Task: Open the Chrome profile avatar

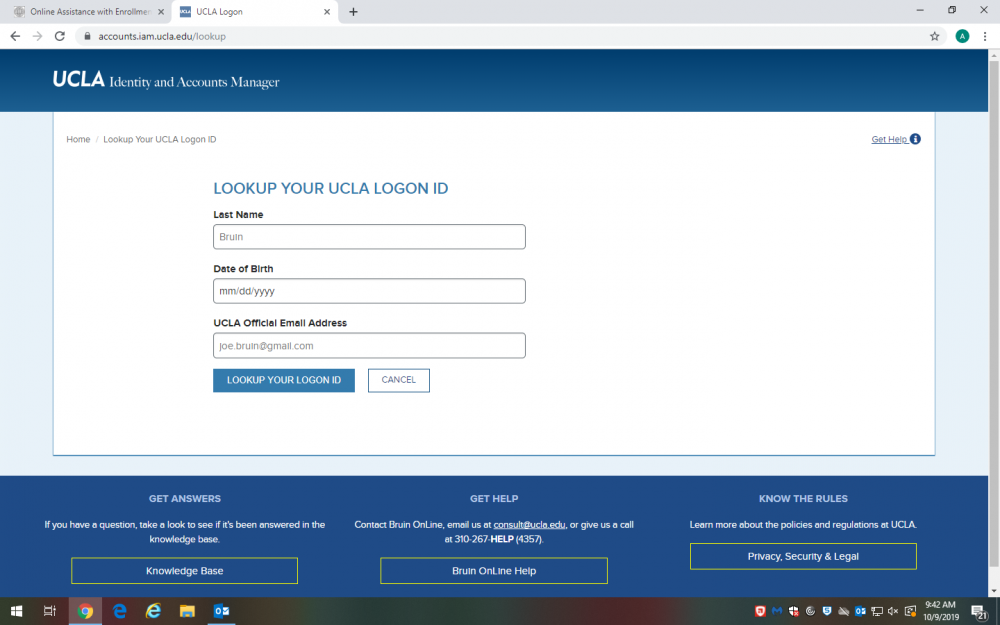Action: point(962,36)
